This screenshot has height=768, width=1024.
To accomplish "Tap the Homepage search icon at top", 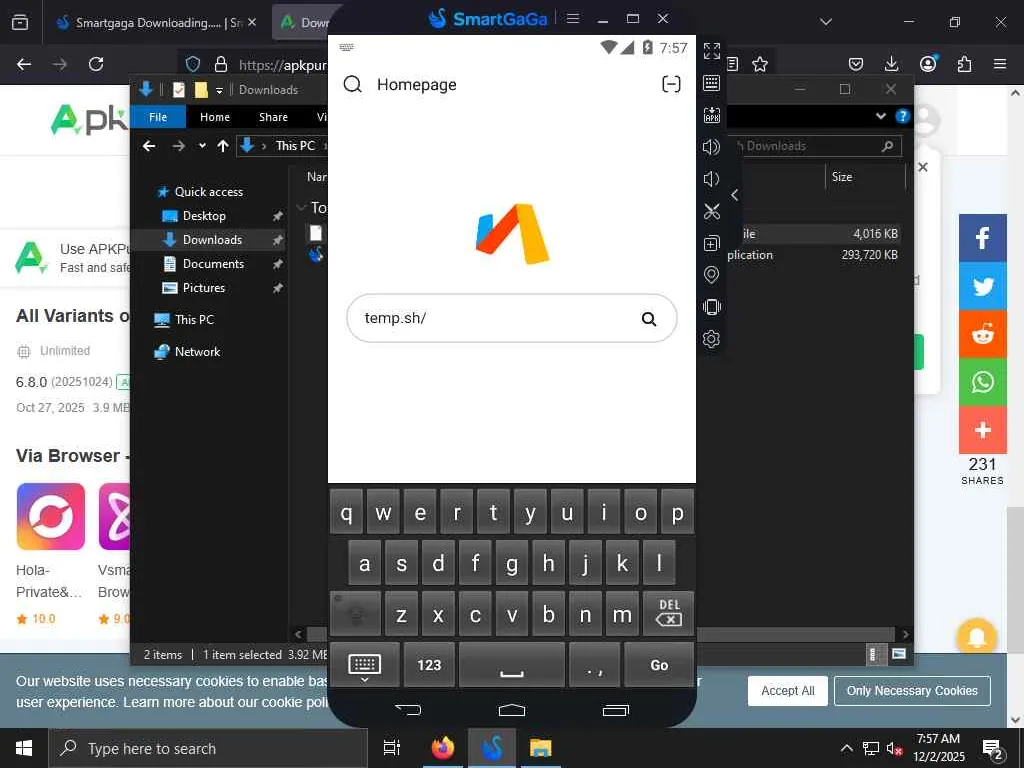I will point(353,84).
